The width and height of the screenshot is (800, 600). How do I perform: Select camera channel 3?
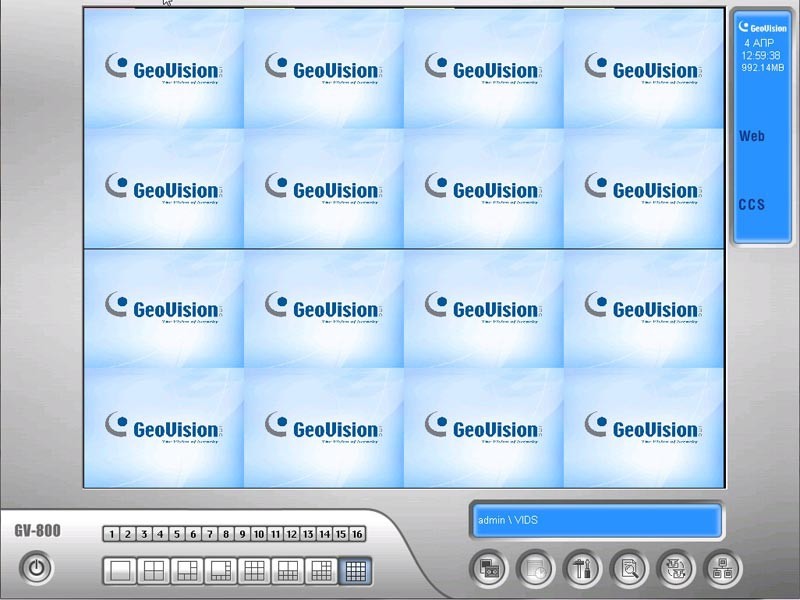click(x=144, y=534)
